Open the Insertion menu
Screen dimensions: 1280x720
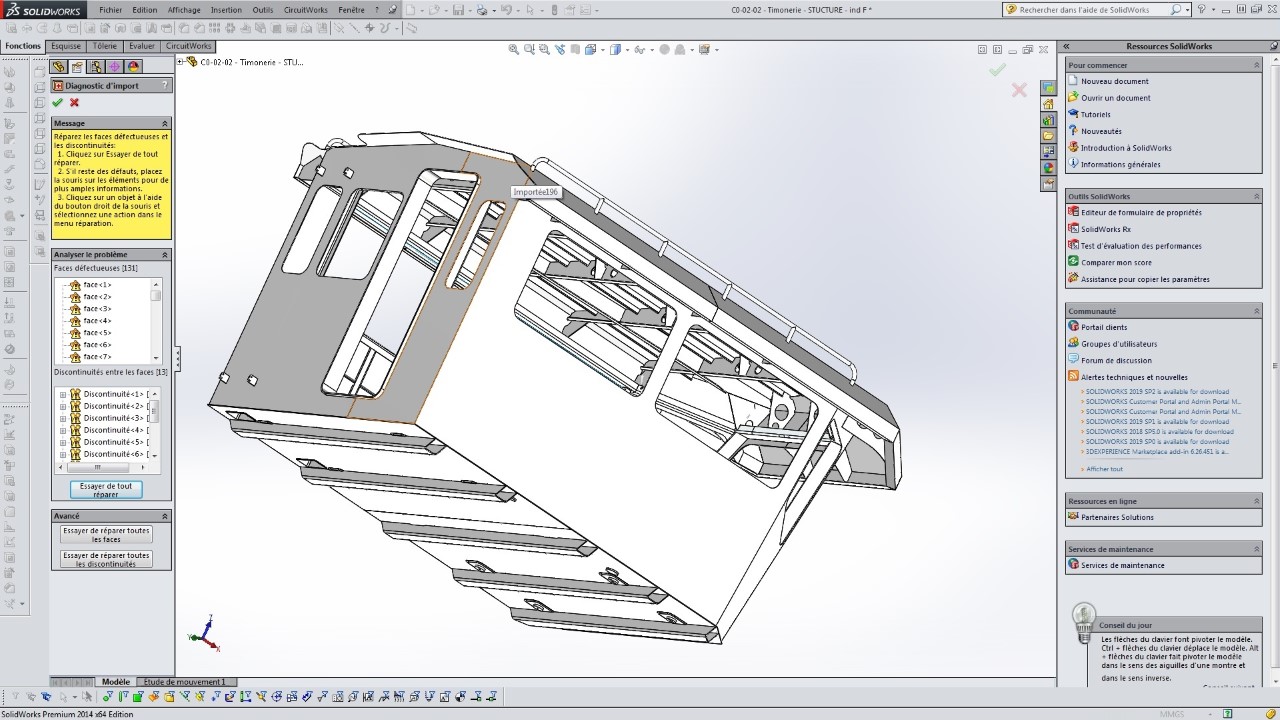click(x=226, y=9)
